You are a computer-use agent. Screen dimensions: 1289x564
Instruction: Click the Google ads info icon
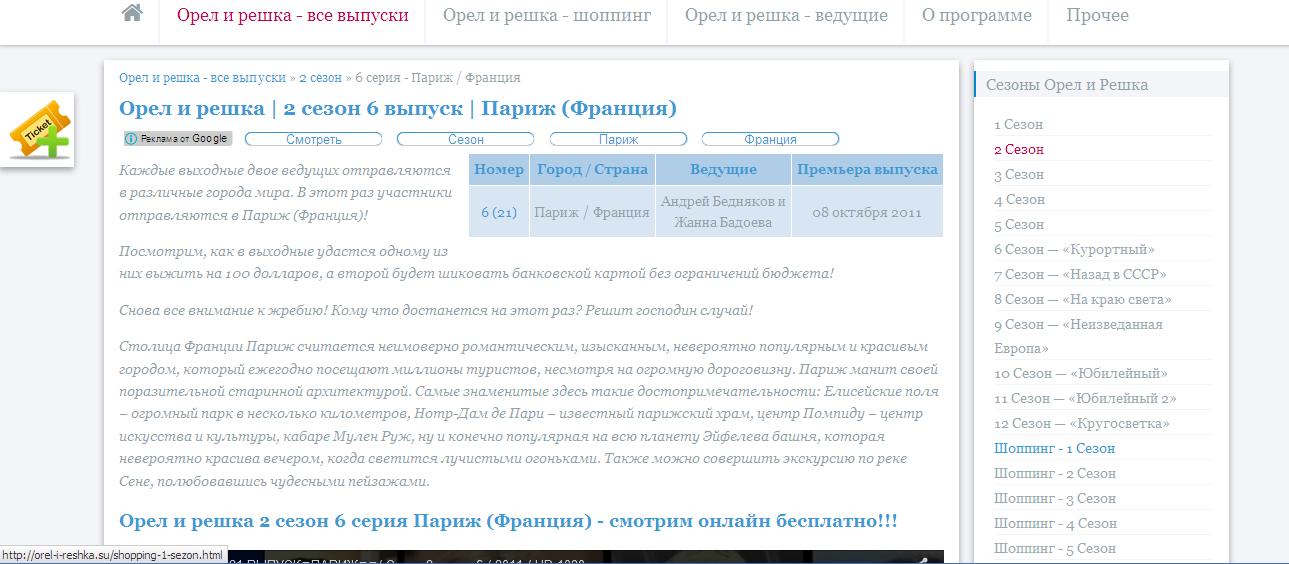tap(130, 139)
